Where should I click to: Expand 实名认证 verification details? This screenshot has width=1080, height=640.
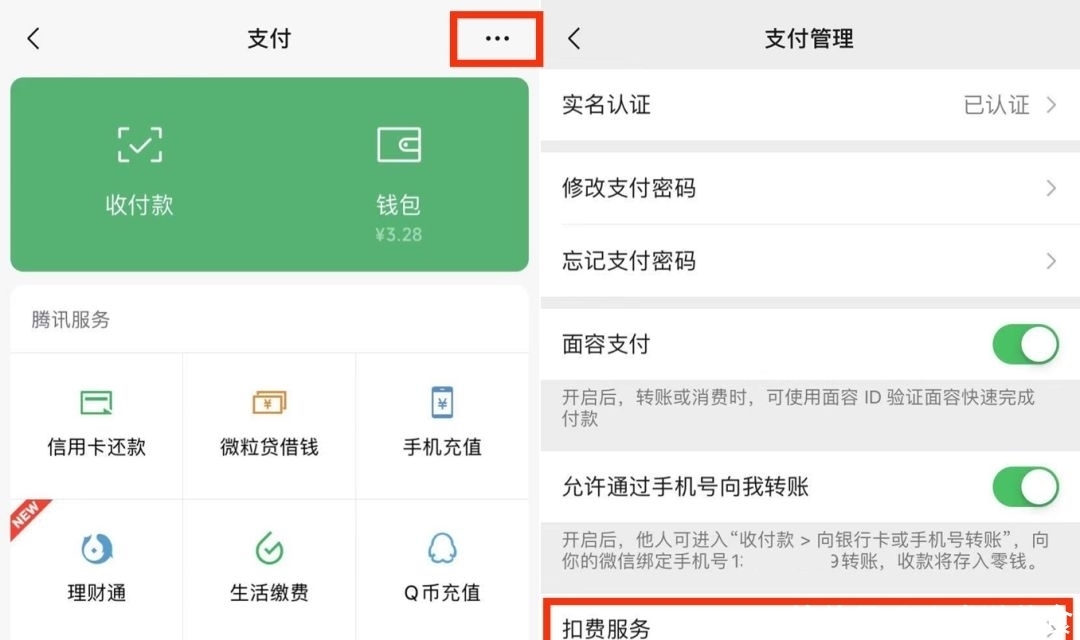1054,105
